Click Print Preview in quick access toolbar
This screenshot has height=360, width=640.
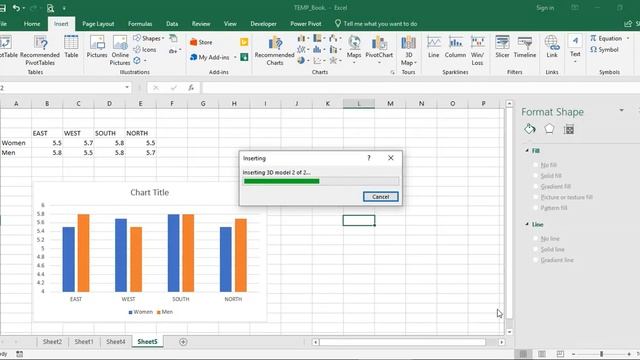point(50,8)
